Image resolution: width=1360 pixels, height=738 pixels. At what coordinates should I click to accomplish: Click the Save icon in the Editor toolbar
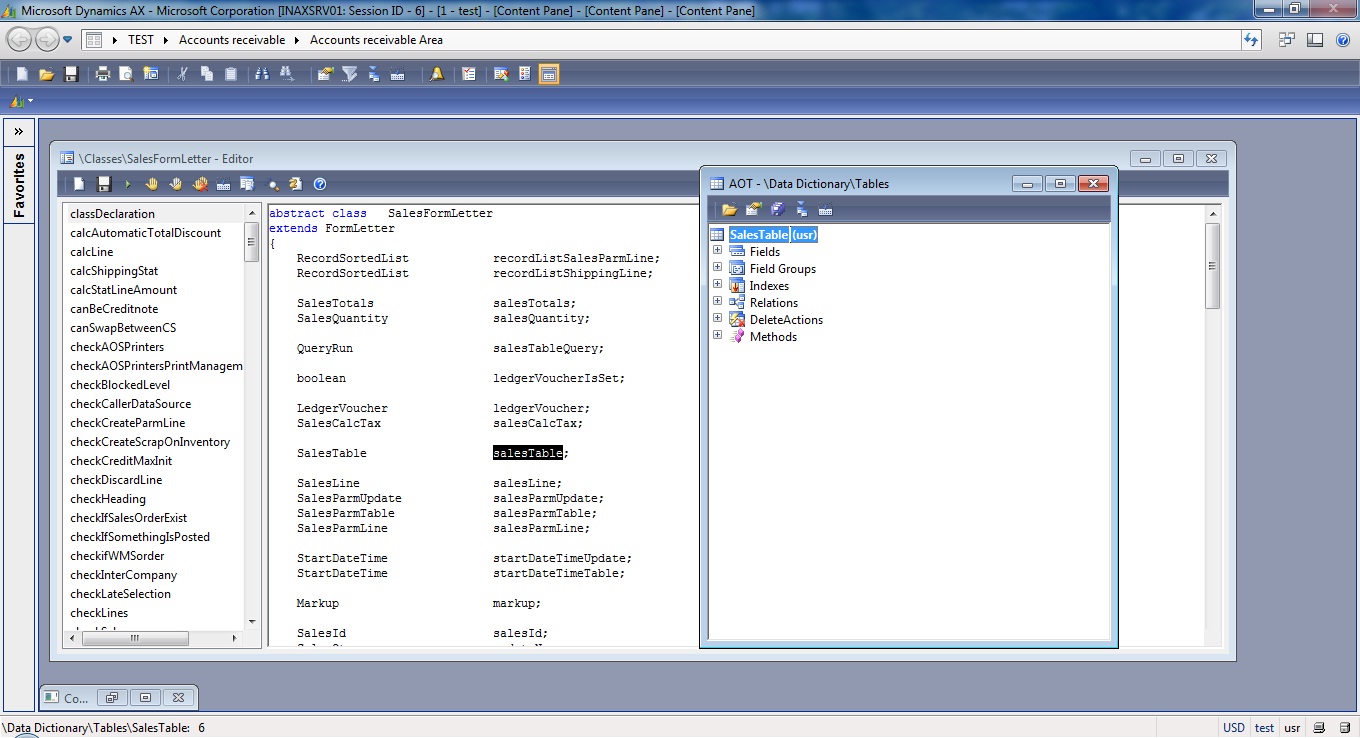(x=103, y=184)
